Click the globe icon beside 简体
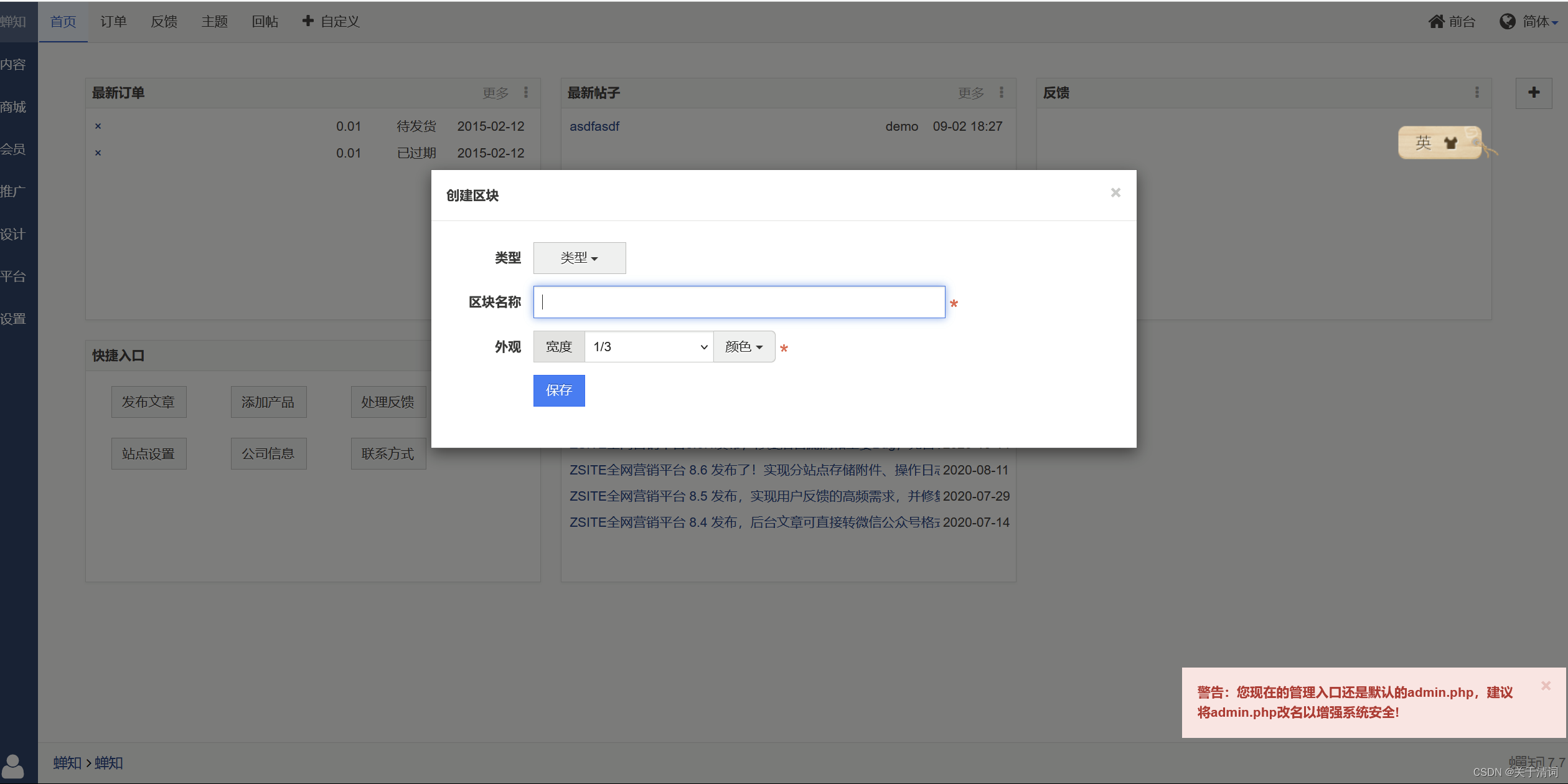1568x784 pixels. pos(1507,22)
